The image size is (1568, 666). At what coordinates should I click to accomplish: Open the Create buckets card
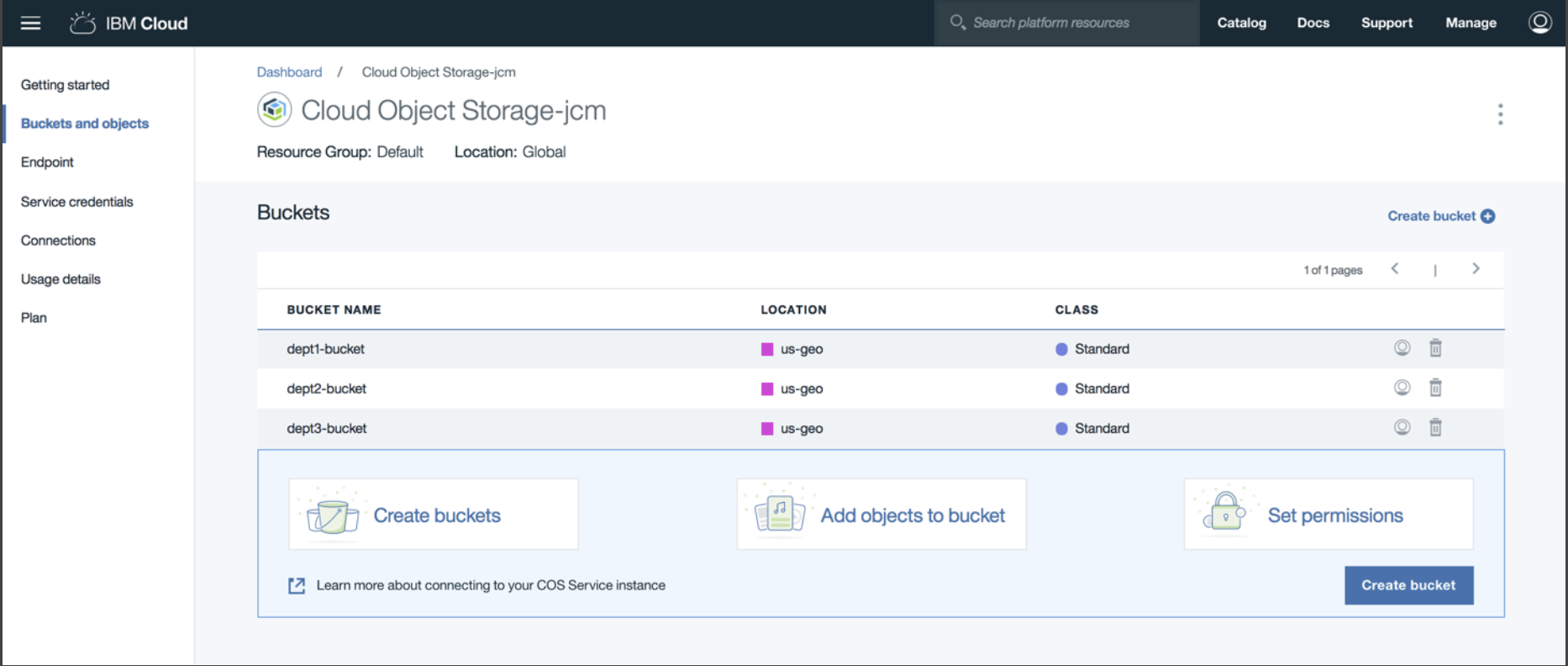[434, 515]
